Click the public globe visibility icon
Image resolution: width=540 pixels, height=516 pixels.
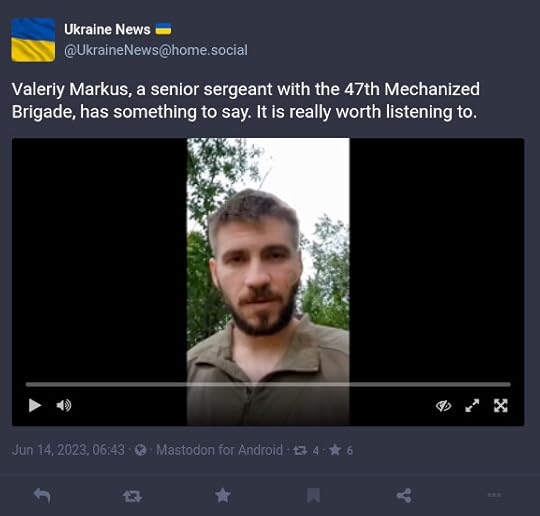[x=141, y=450]
